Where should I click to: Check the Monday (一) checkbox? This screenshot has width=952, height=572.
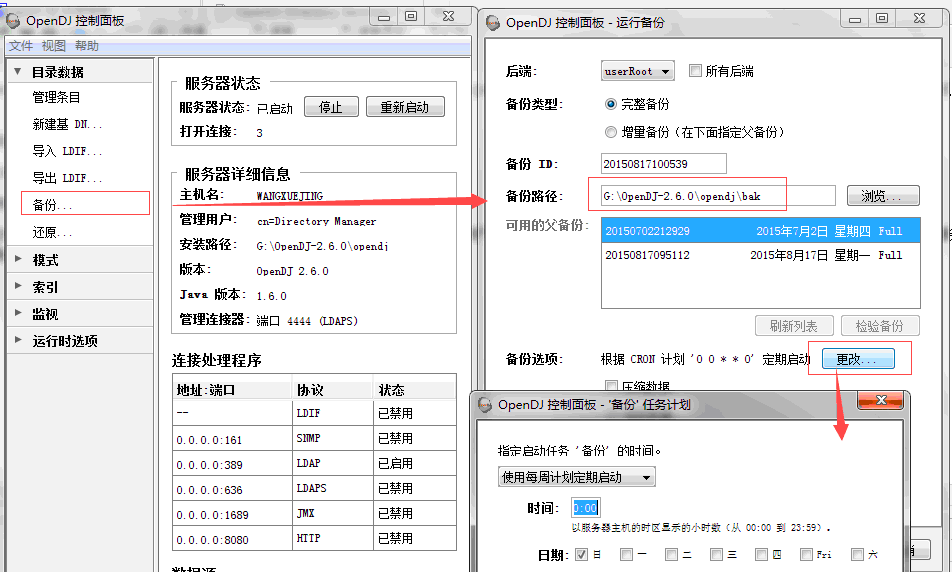click(x=626, y=554)
